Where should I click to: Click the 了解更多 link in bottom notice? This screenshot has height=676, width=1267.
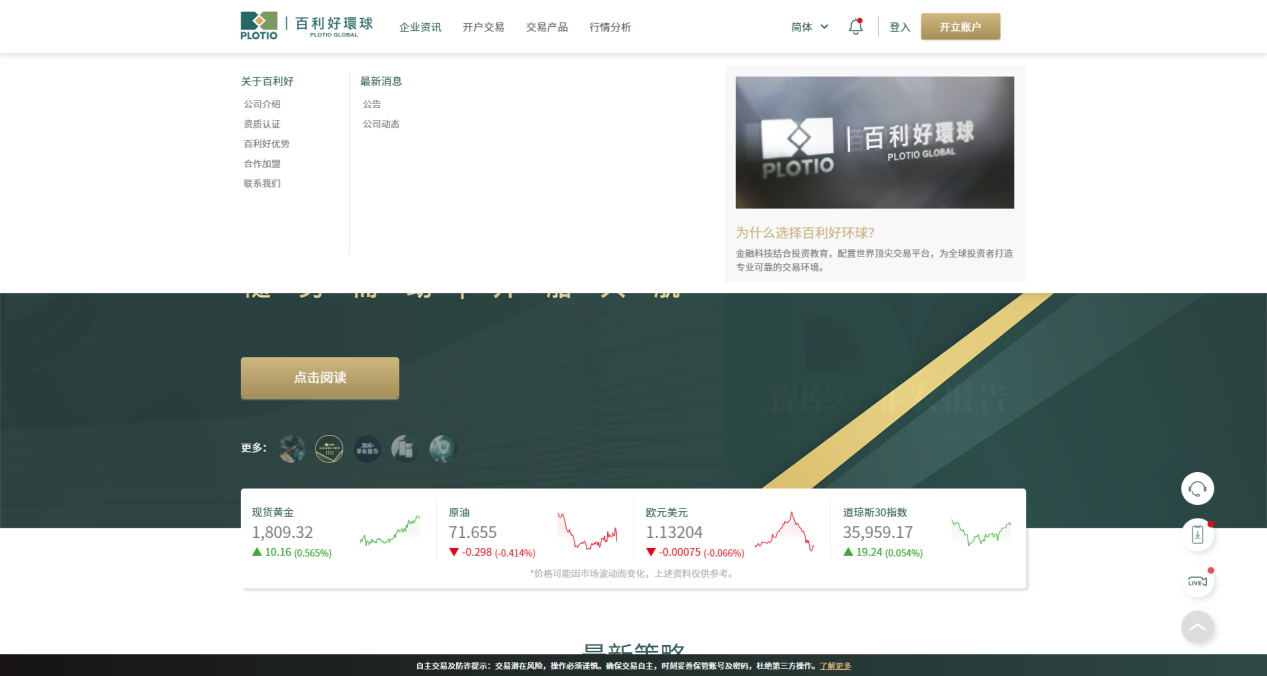(x=836, y=666)
